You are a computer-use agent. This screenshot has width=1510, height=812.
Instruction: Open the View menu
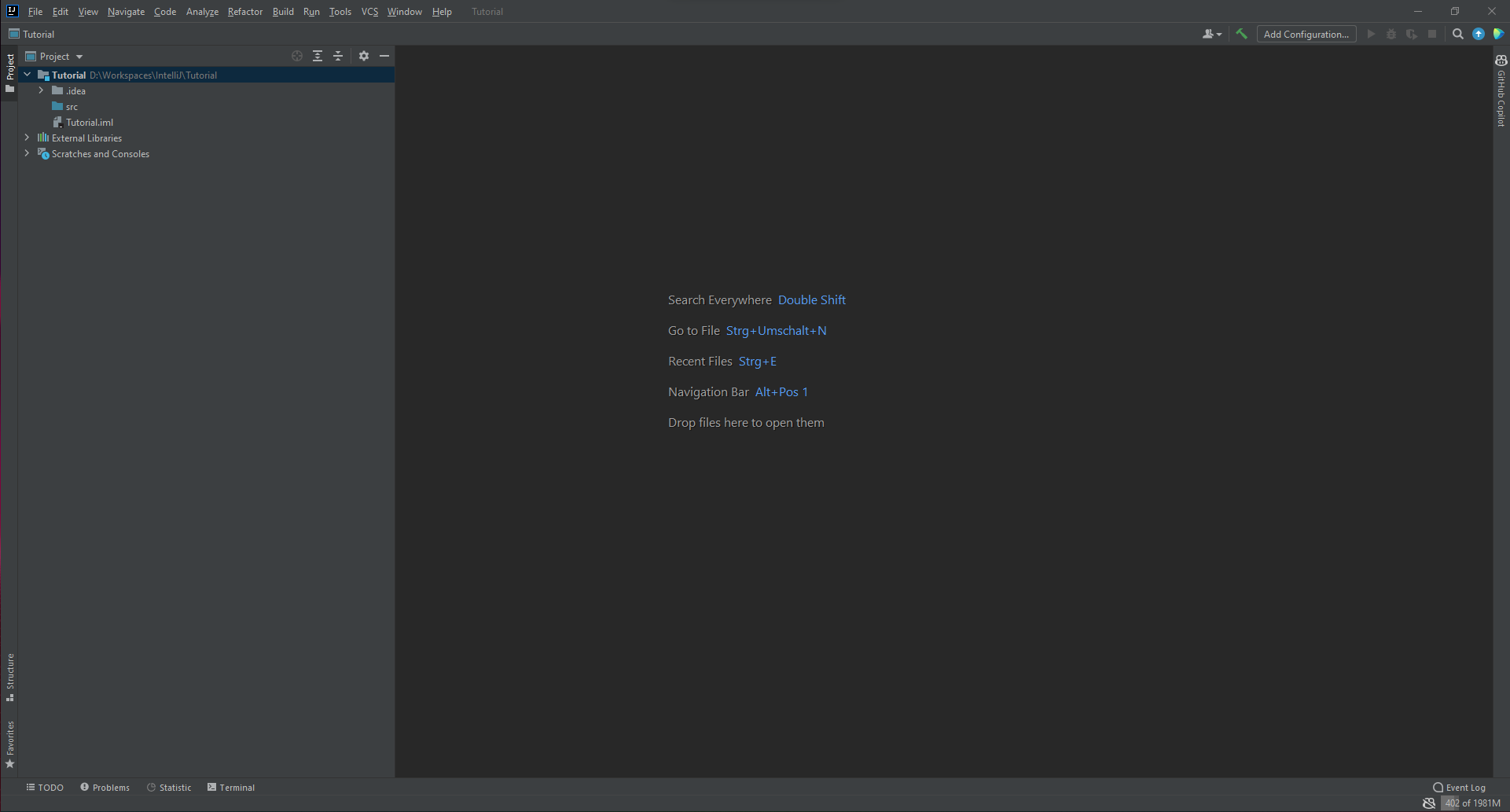pyautogui.click(x=88, y=12)
